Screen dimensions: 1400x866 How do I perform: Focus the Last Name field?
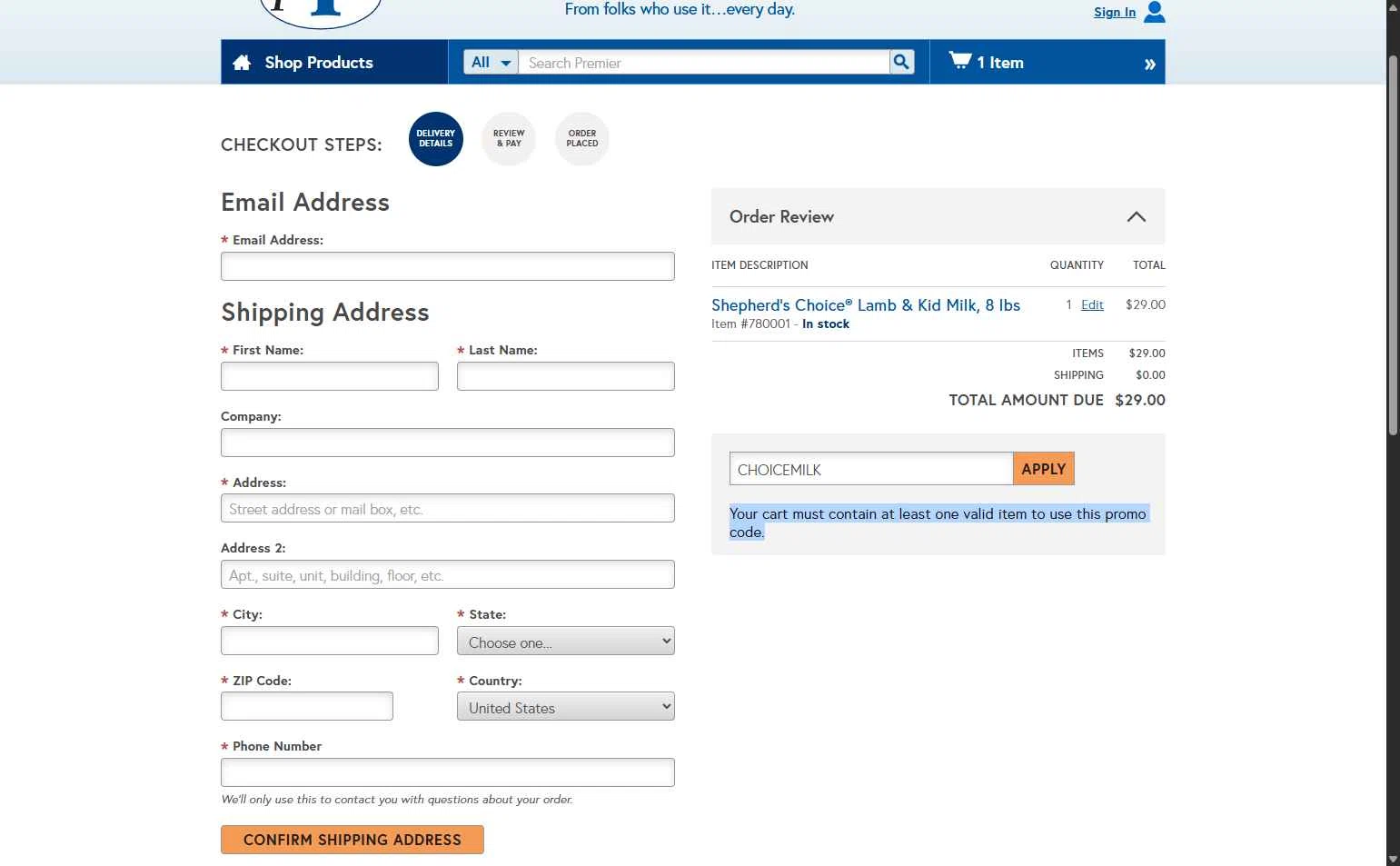pos(566,376)
